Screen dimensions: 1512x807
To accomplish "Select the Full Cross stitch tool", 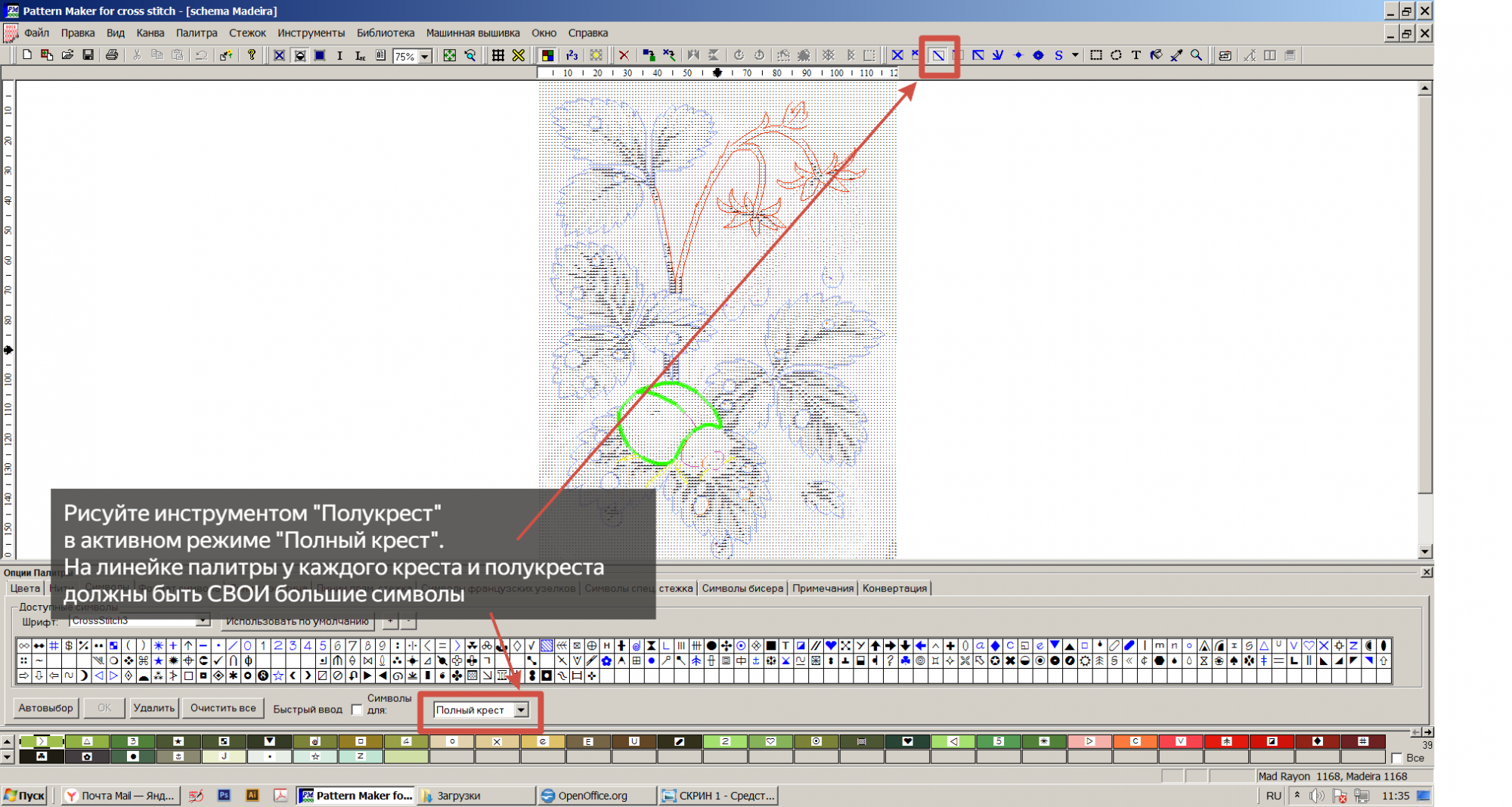I will point(897,55).
